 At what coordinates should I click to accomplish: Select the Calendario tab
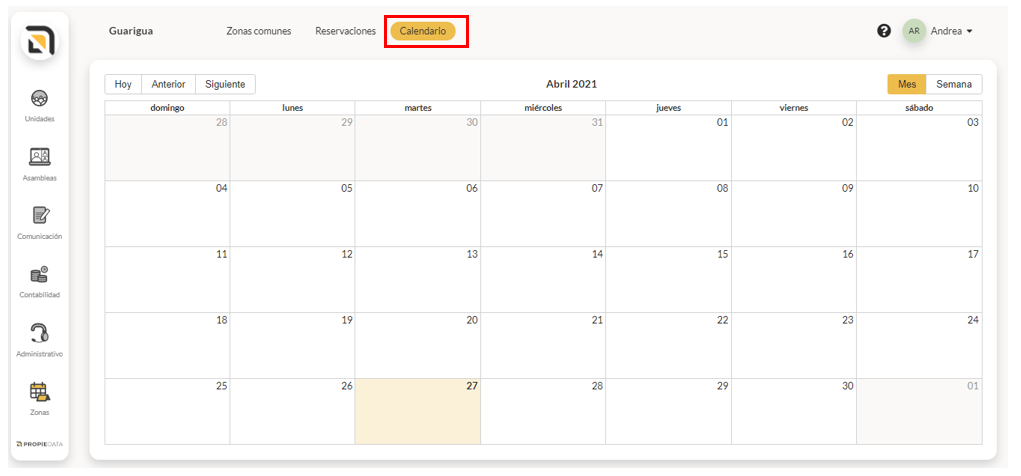click(x=423, y=31)
